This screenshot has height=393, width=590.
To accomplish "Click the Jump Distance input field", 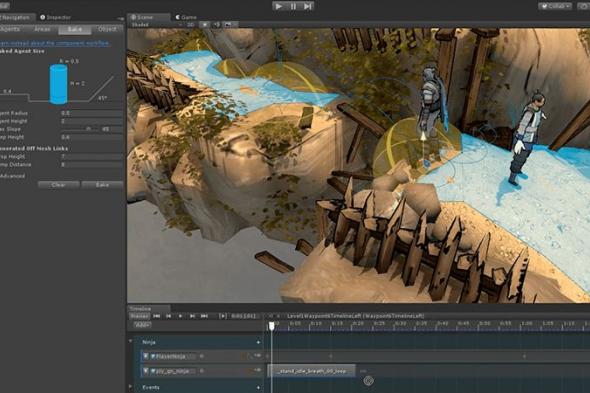I will click(x=92, y=165).
